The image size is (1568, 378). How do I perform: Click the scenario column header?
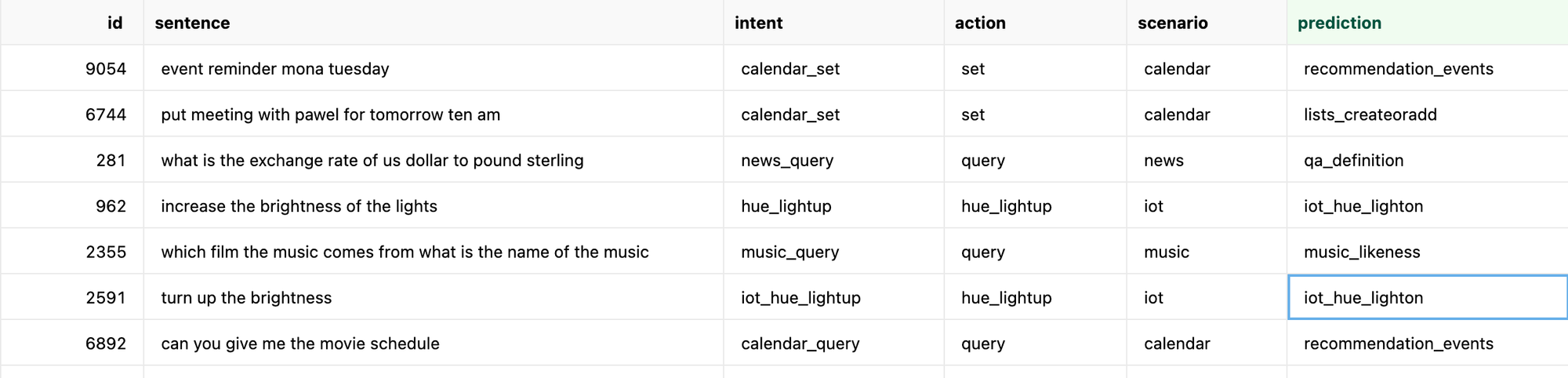point(1172,23)
